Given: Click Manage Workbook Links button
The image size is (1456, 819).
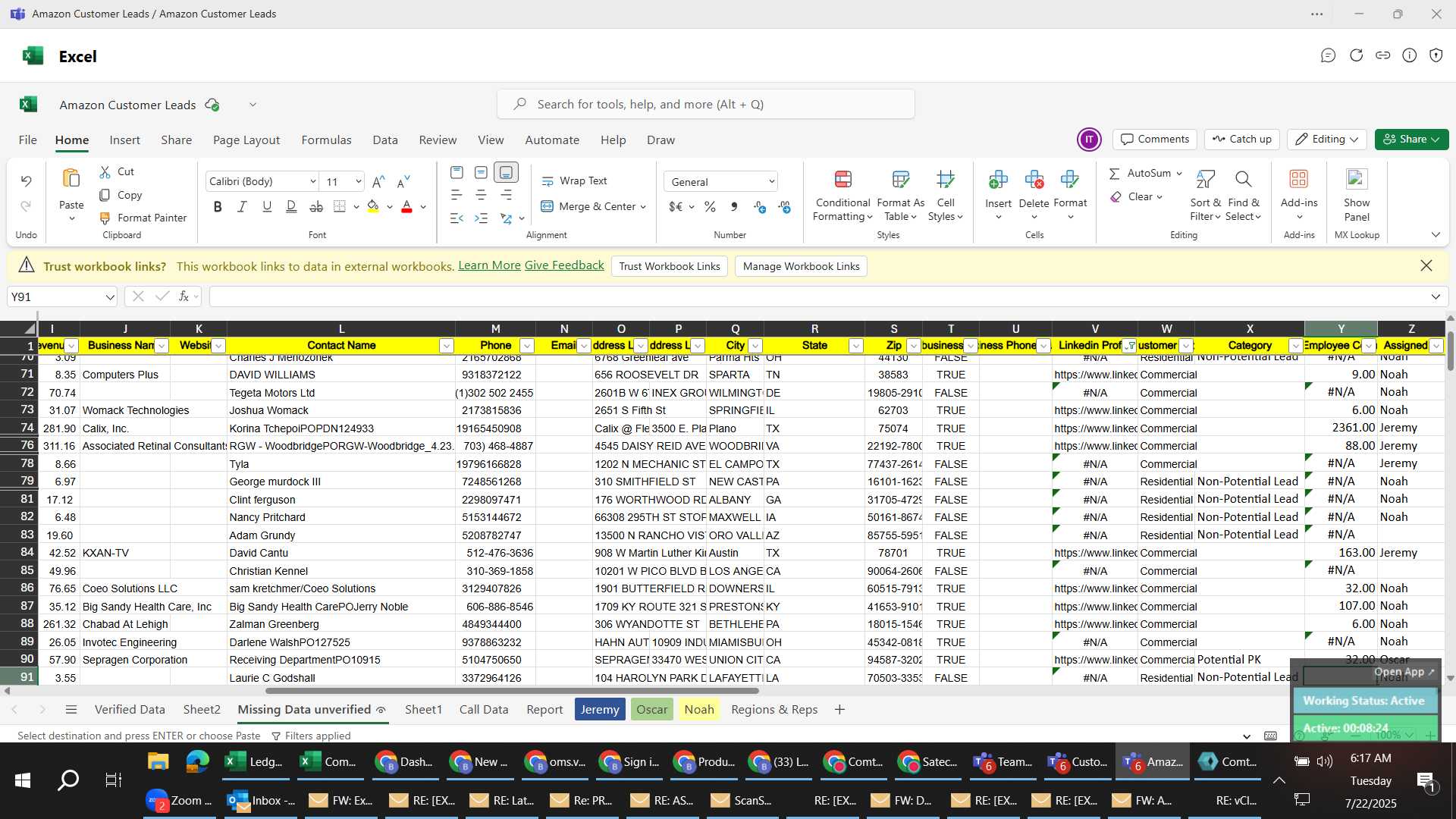Looking at the screenshot, I should pyautogui.click(x=802, y=267).
